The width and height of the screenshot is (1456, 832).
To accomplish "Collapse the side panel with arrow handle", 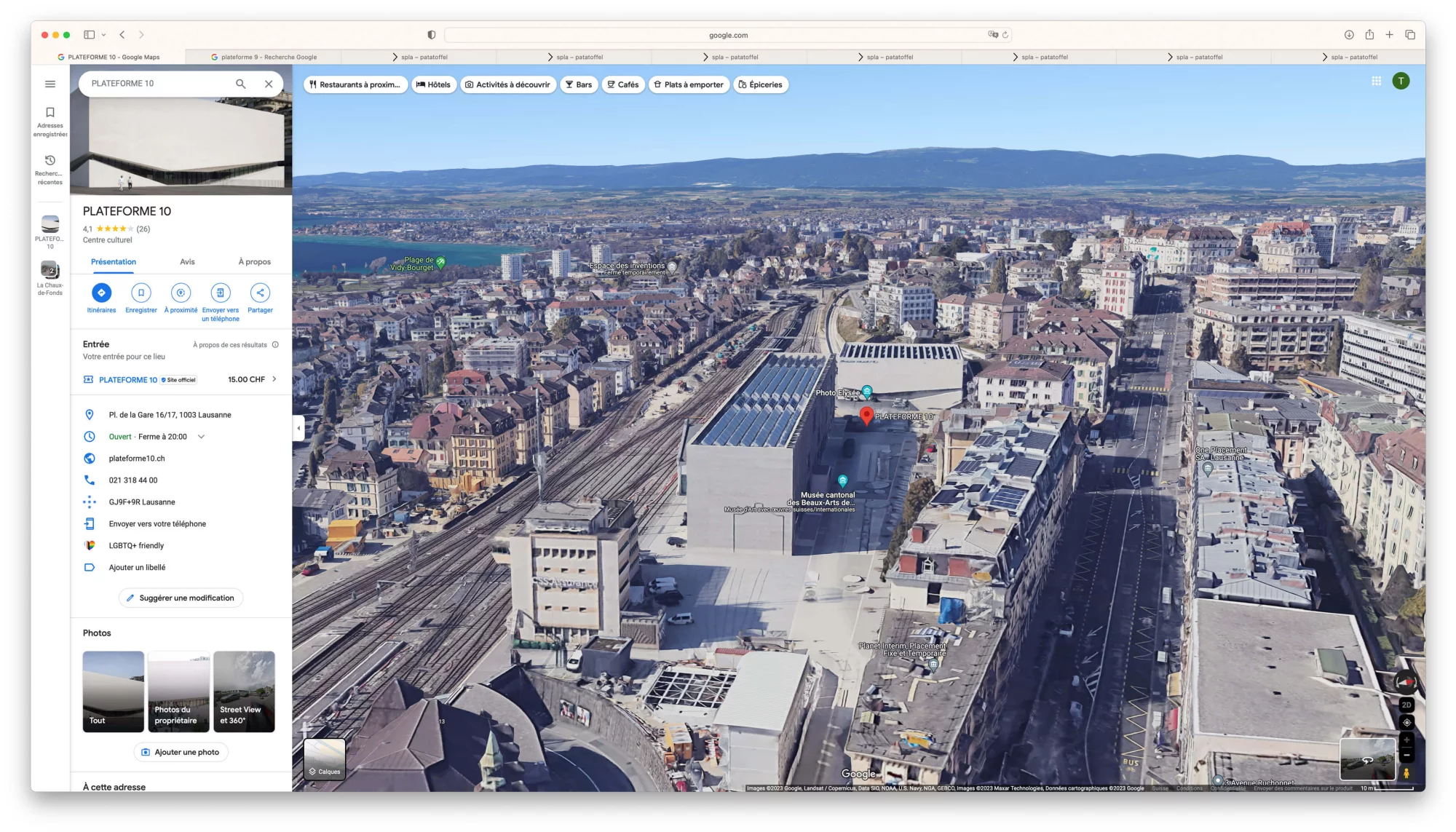I will click(x=298, y=428).
